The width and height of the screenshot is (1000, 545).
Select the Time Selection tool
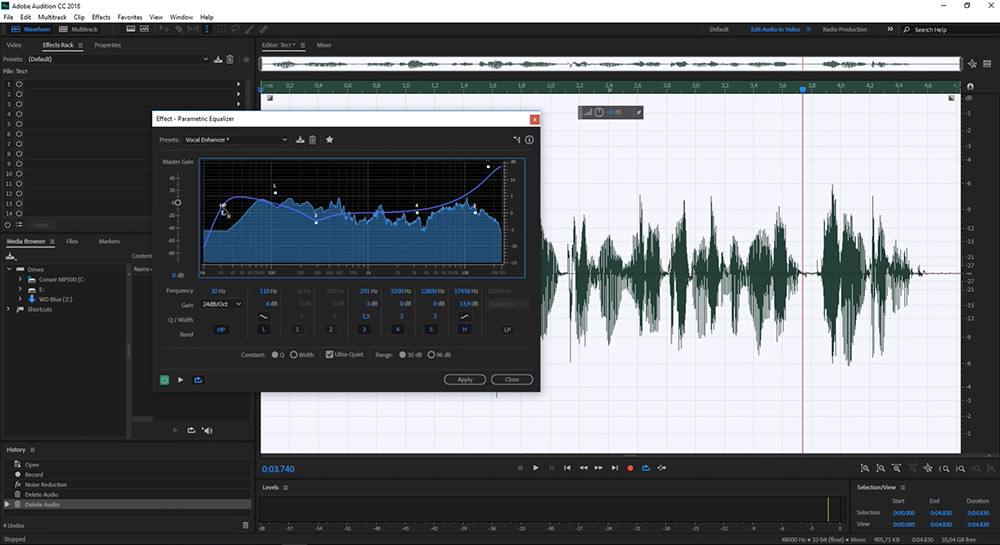pos(207,29)
